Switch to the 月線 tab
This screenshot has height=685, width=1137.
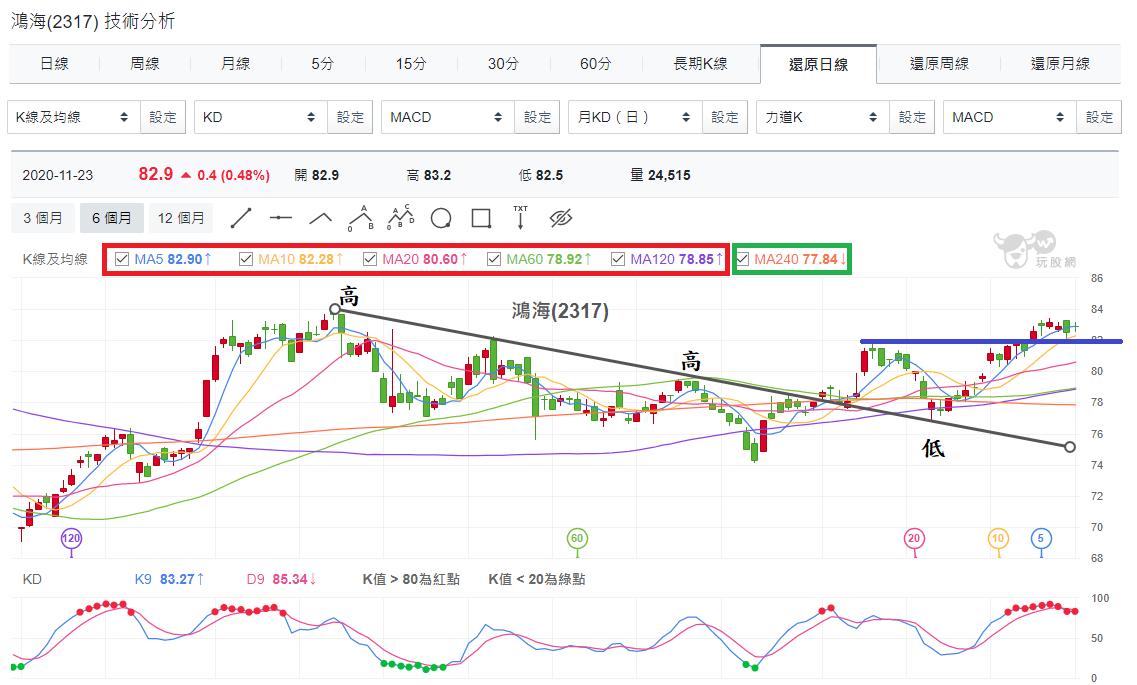tap(235, 64)
